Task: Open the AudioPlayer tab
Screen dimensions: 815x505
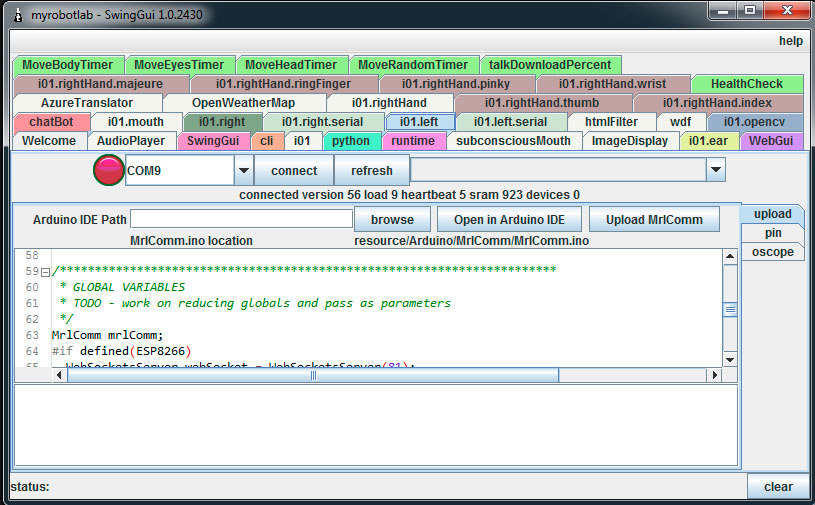Action: coord(131,141)
